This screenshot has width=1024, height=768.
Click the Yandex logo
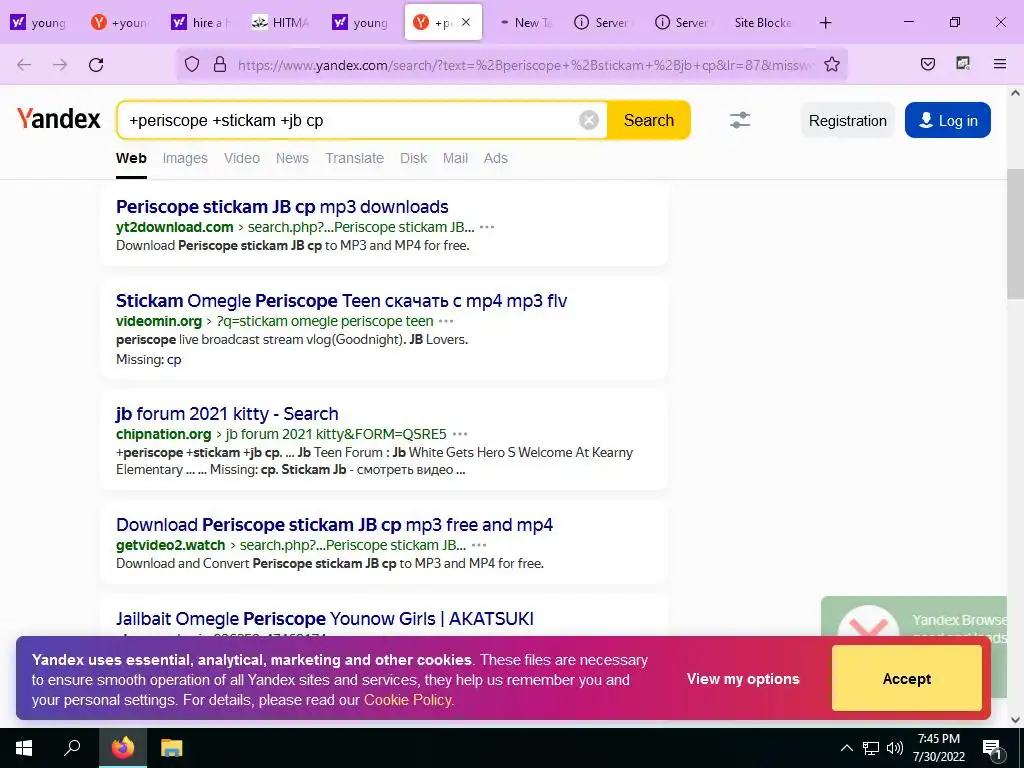click(59, 119)
